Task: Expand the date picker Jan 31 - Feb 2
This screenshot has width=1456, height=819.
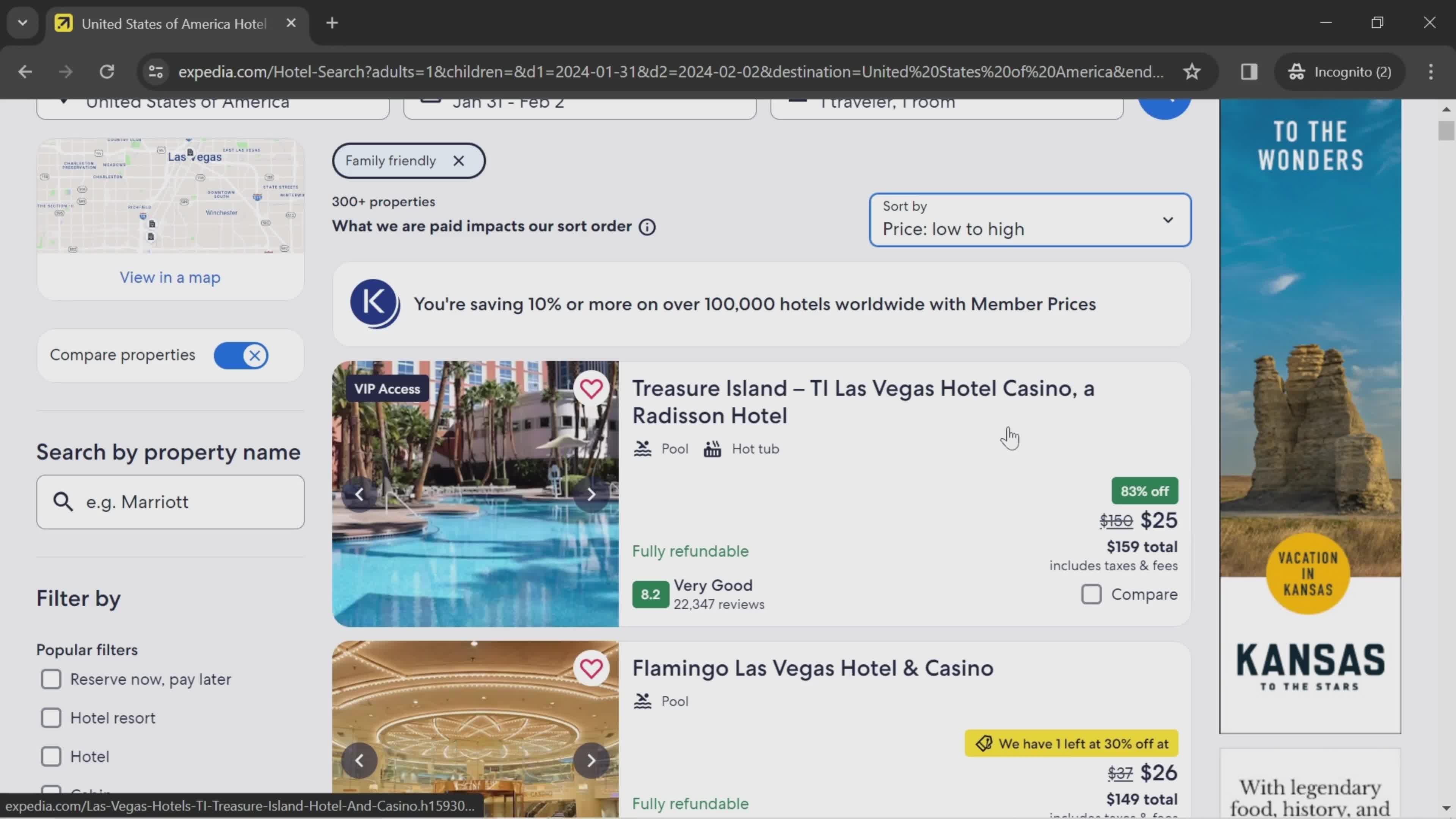Action: (580, 101)
